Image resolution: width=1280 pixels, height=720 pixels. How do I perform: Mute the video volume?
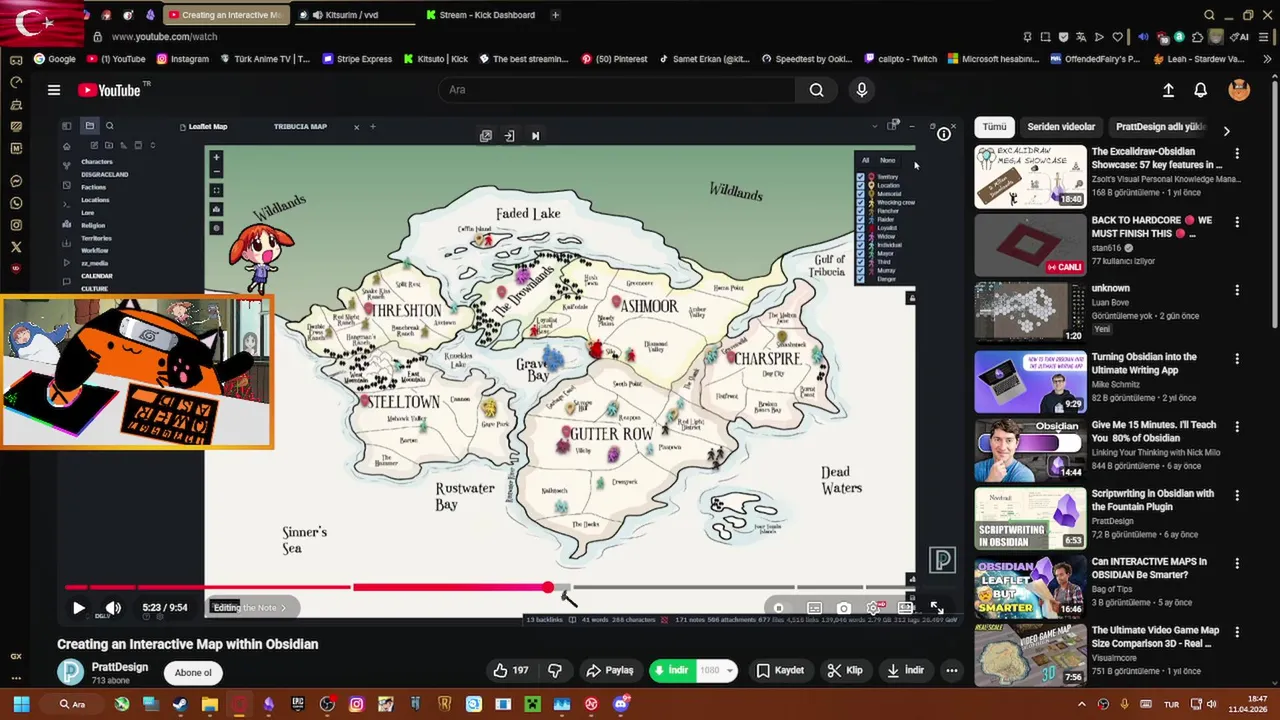click(x=113, y=608)
